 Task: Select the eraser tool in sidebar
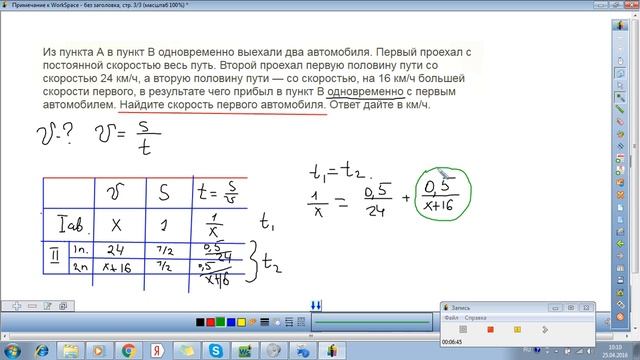620,122
